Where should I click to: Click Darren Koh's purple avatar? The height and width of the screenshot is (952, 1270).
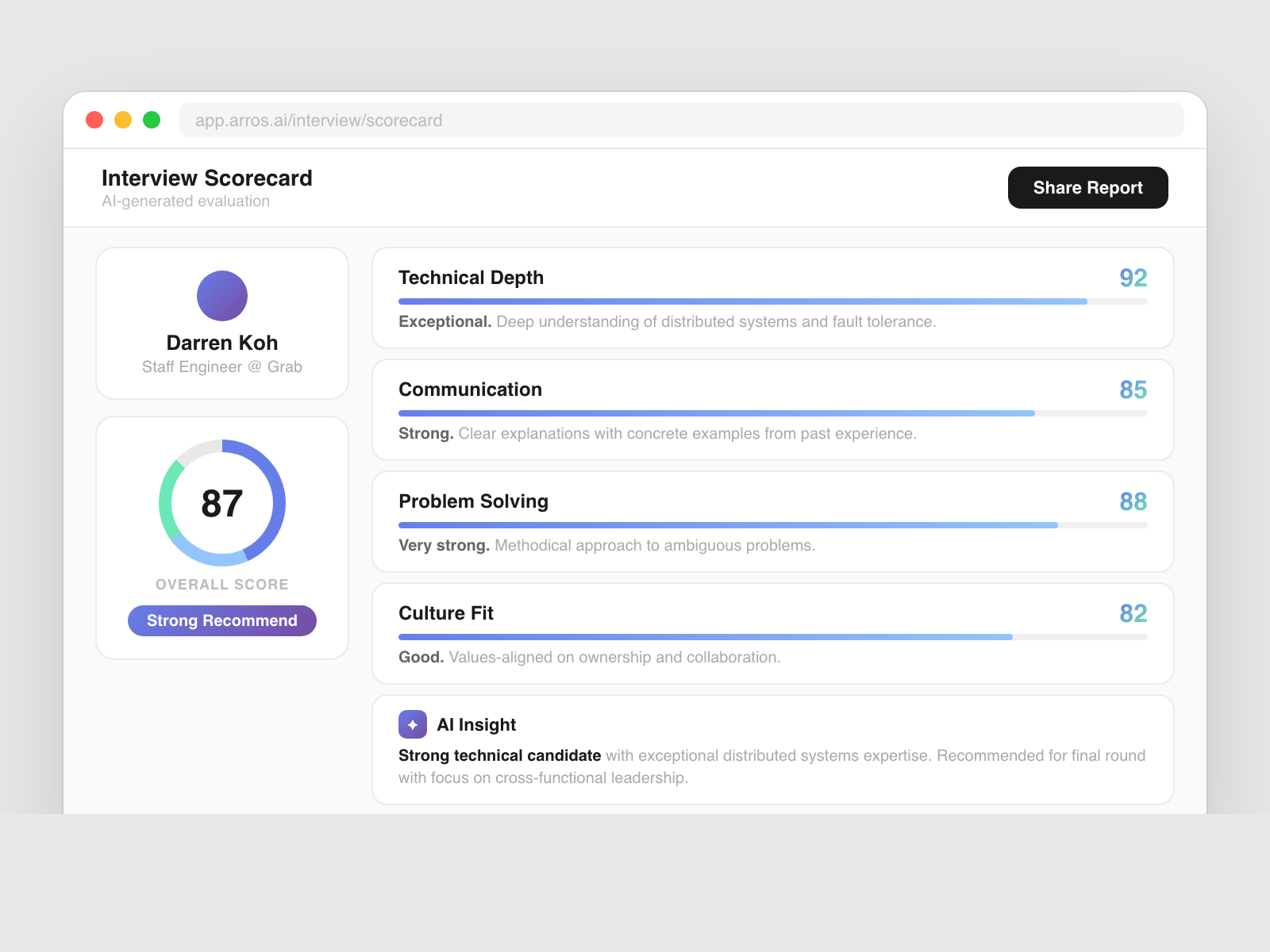point(222,296)
